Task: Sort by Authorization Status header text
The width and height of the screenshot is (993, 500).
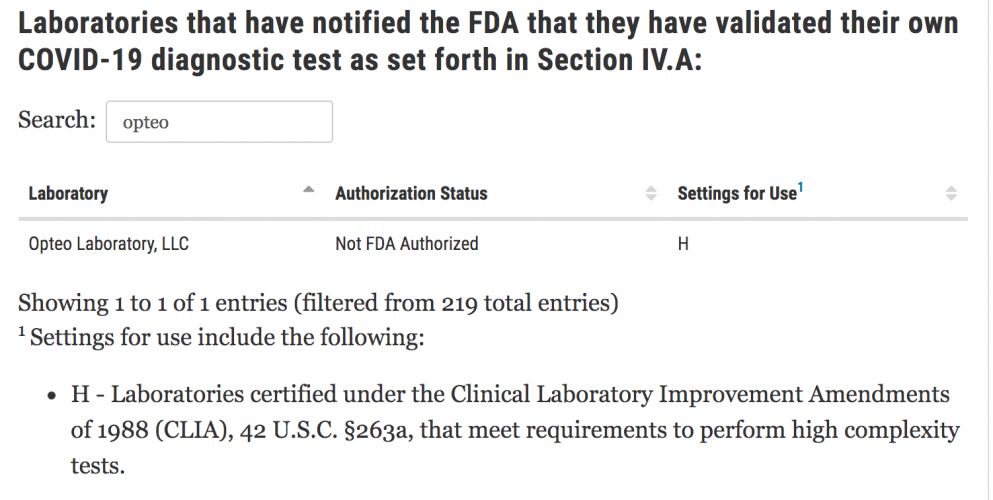Action: (x=411, y=193)
